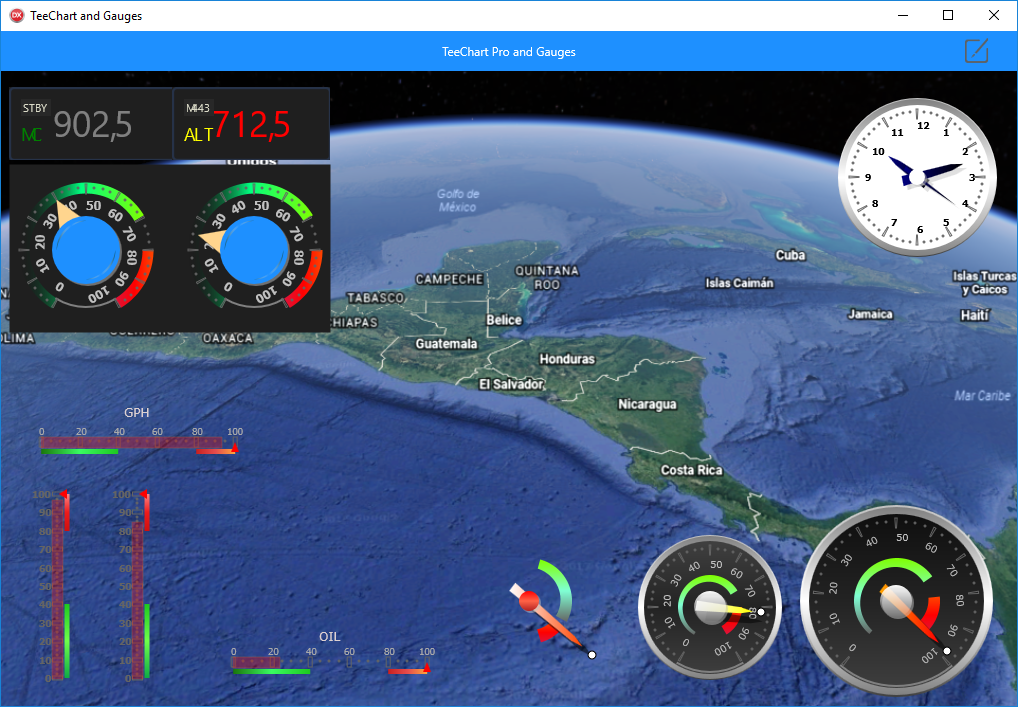The height and width of the screenshot is (707, 1018).
Task: Maximize the TeeChart and Gauges window
Action: [948, 15]
